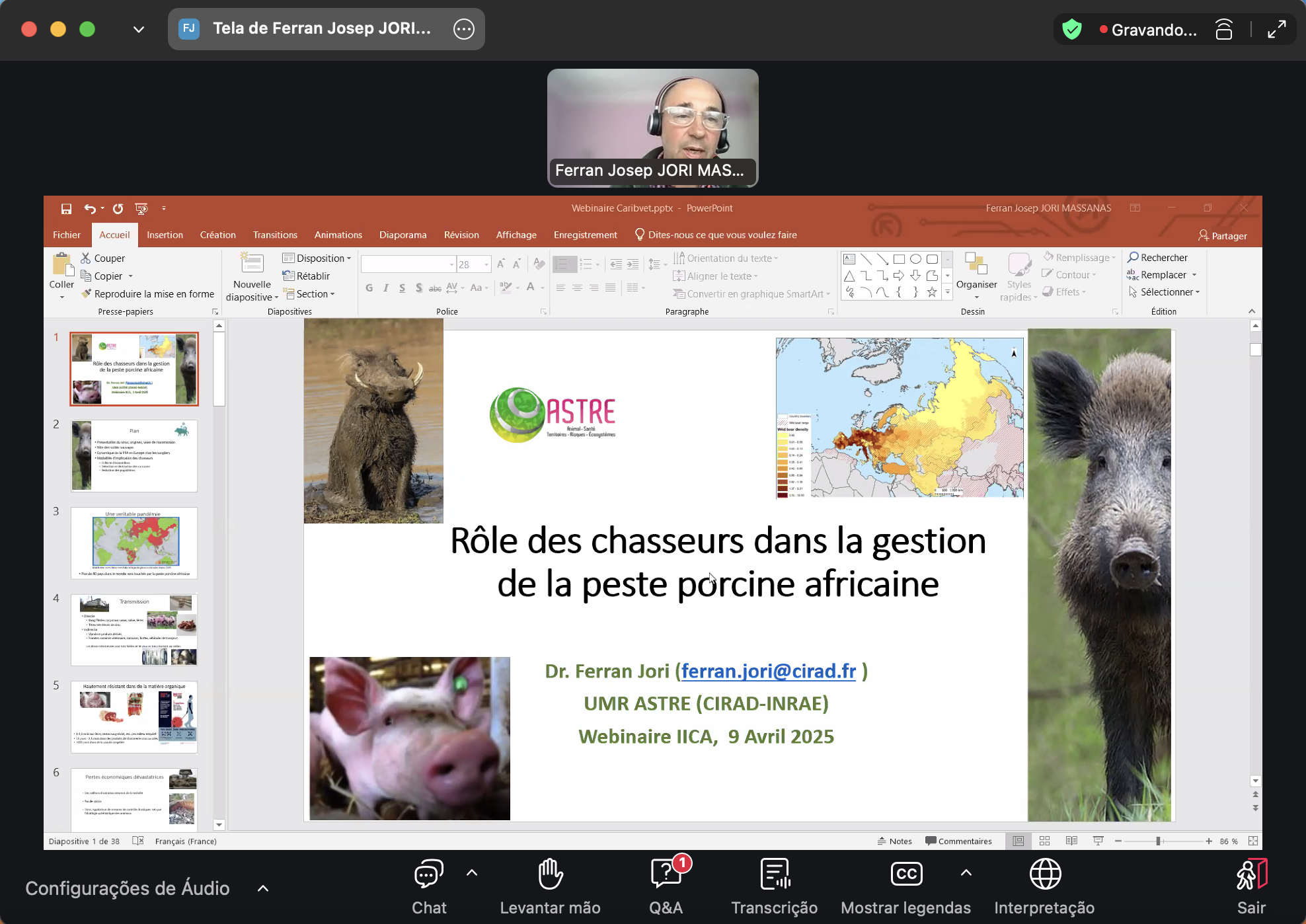Open the Diaporama ribbon tab
The height and width of the screenshot is (924, 1306).
click(x=403, y=235)
